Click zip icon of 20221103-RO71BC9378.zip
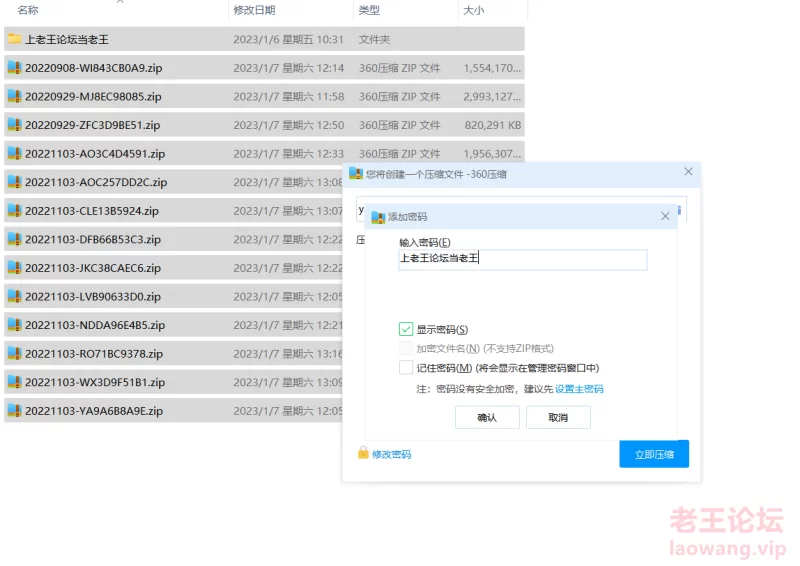This screenshot has height=566, width=800. [14, 354]
